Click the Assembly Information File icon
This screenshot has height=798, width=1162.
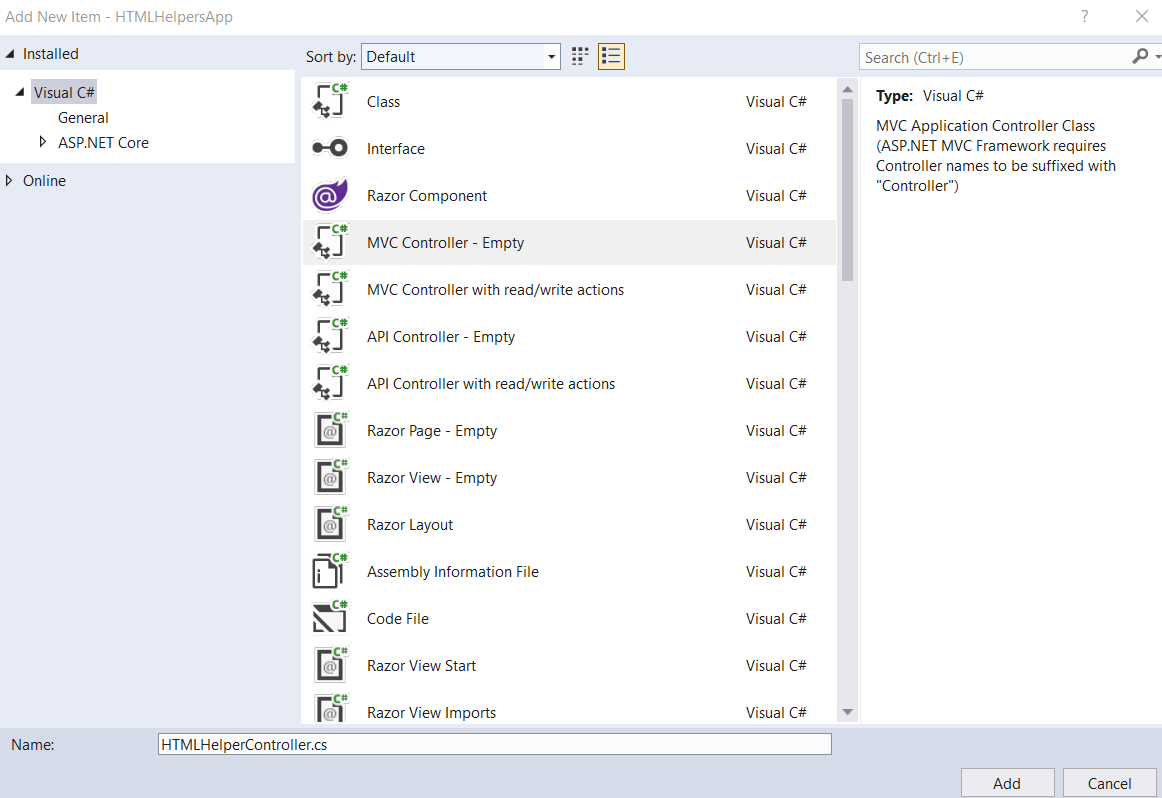(330, 571)
